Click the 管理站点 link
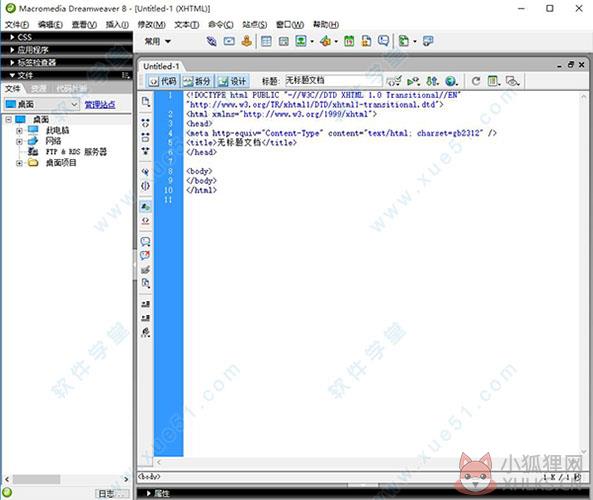This screenshot has height=500, width=593. (x=100, y=104)
